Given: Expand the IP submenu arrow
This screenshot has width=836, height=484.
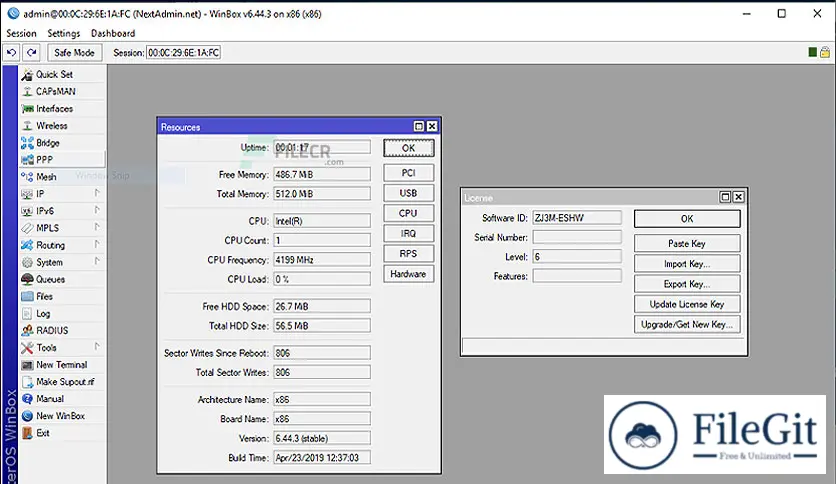Looking at the screenshot, I should tap(97, 193).
